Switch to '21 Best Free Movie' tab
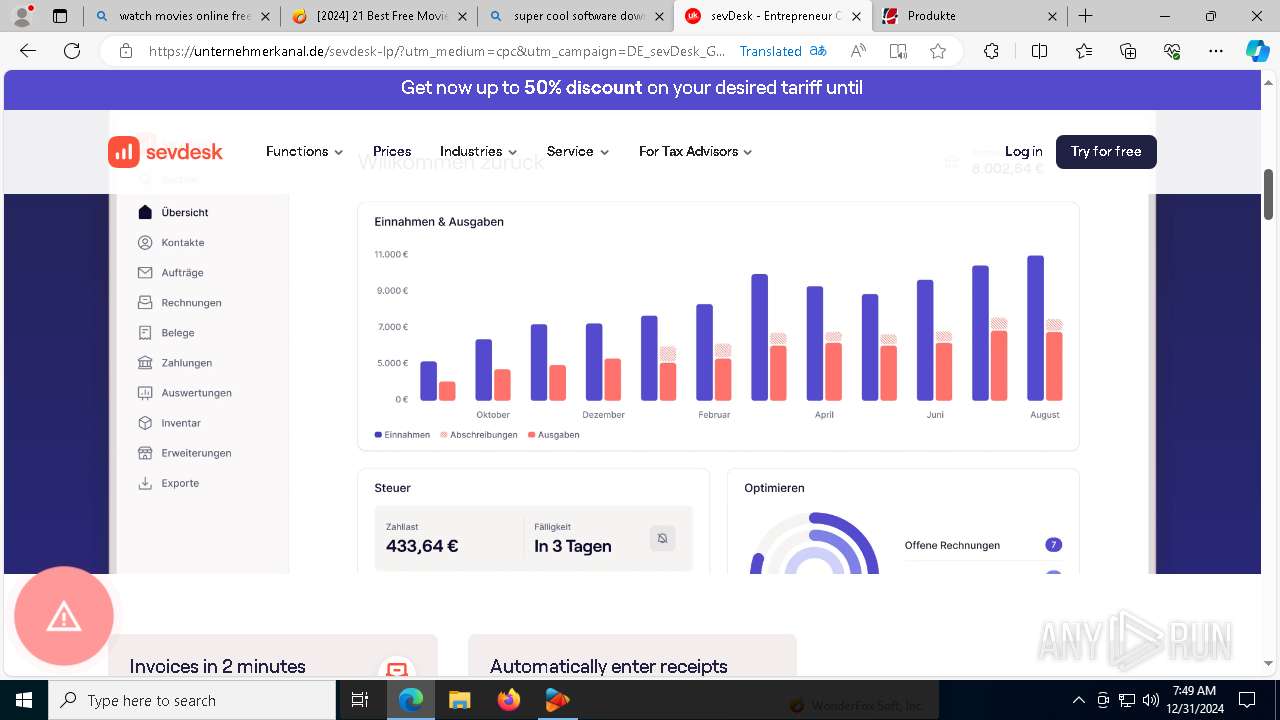This screenshot has width=1280, height=720. (x=379, y=16)
